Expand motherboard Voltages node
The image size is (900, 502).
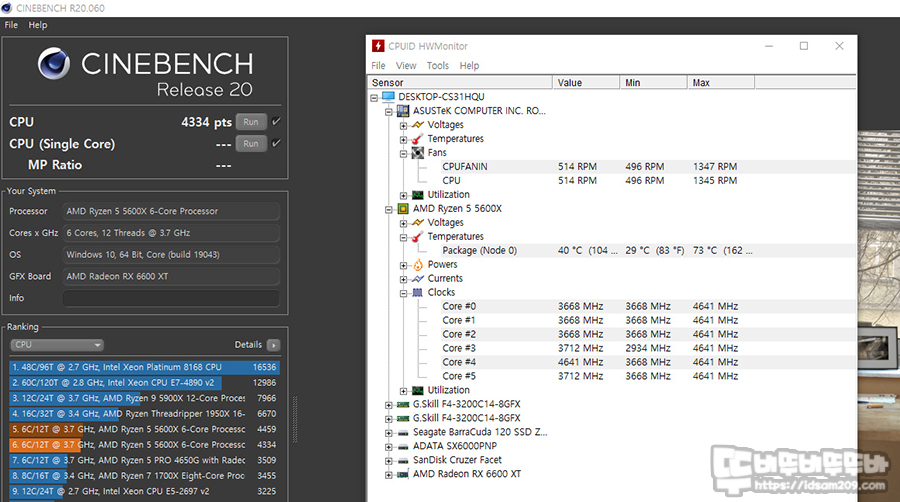[404, 126]
